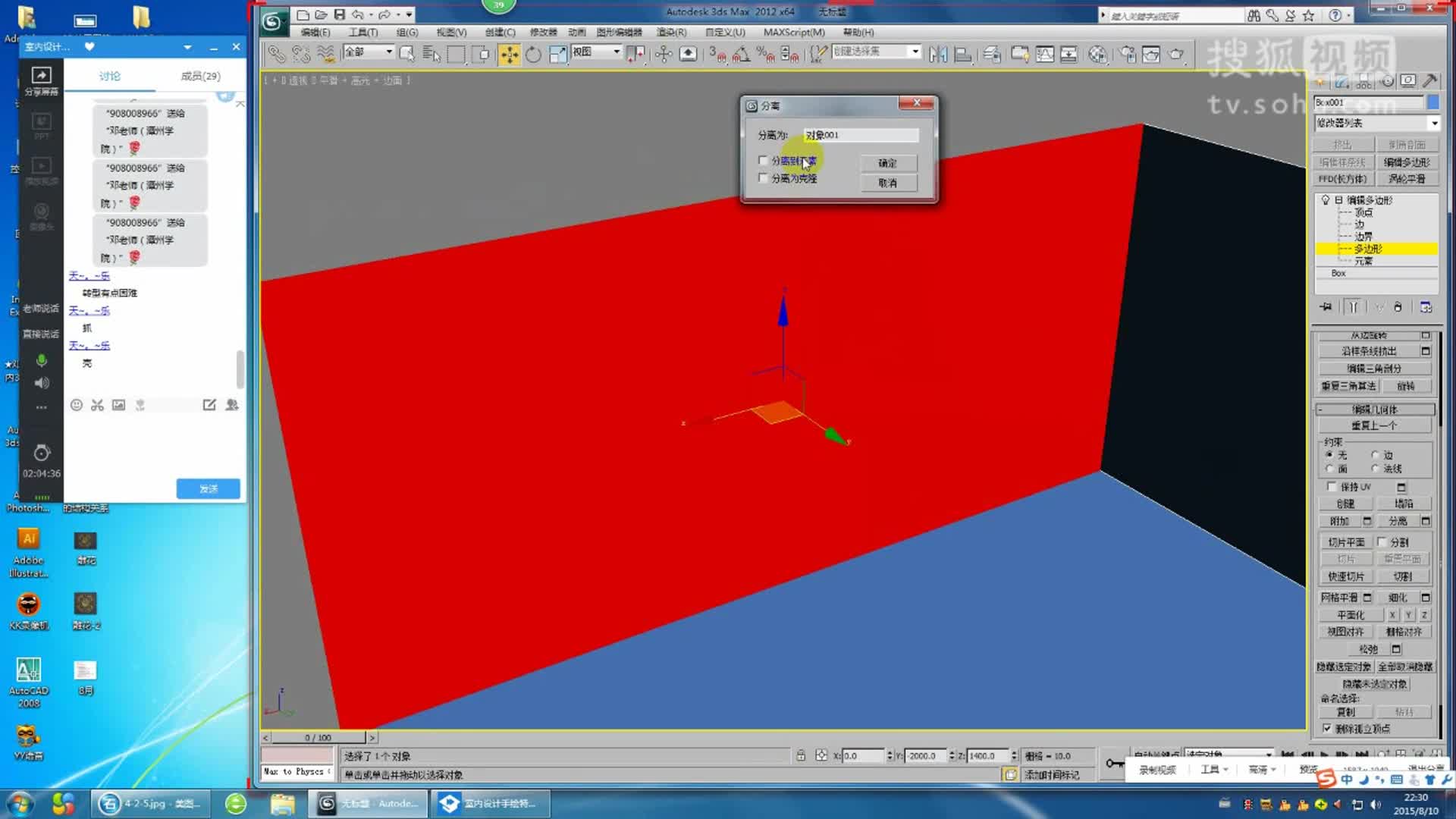Image resolution: width=1456 pixels, height=819 pixels.
Task: Check the 分离为克隆 option
Action: point(763,178)
